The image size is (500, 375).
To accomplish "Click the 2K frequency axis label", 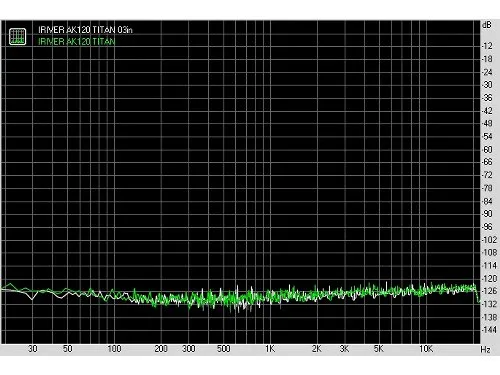I will click(317, 349).
